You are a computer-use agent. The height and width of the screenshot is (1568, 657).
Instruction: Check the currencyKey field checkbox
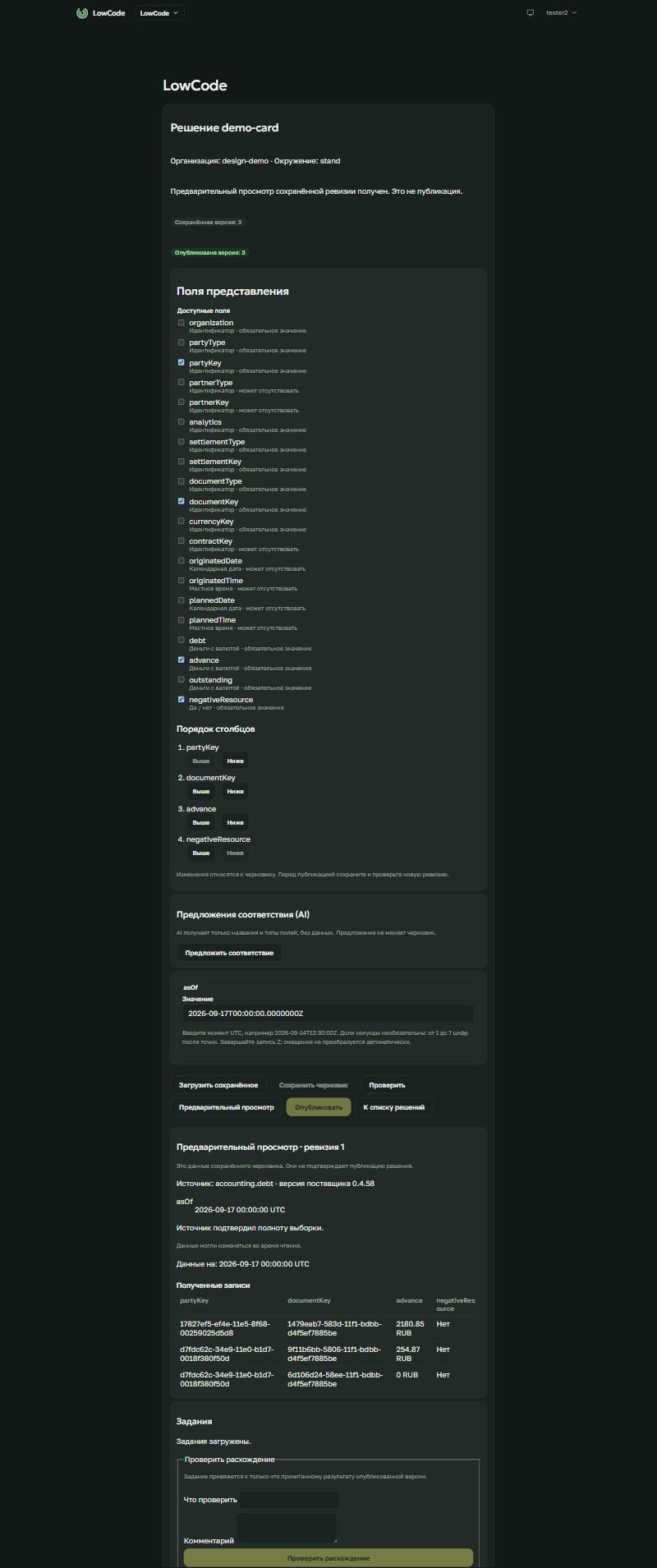click(181, 521)
